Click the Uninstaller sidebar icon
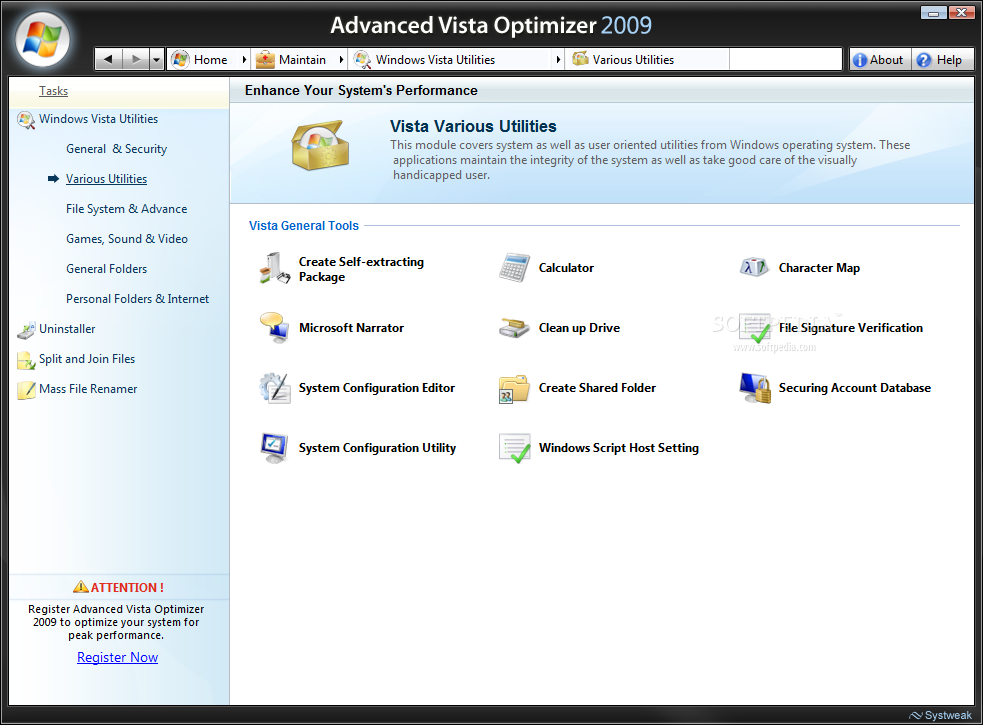The height and width of the screenshot is (725, 983). coord(26,330)
